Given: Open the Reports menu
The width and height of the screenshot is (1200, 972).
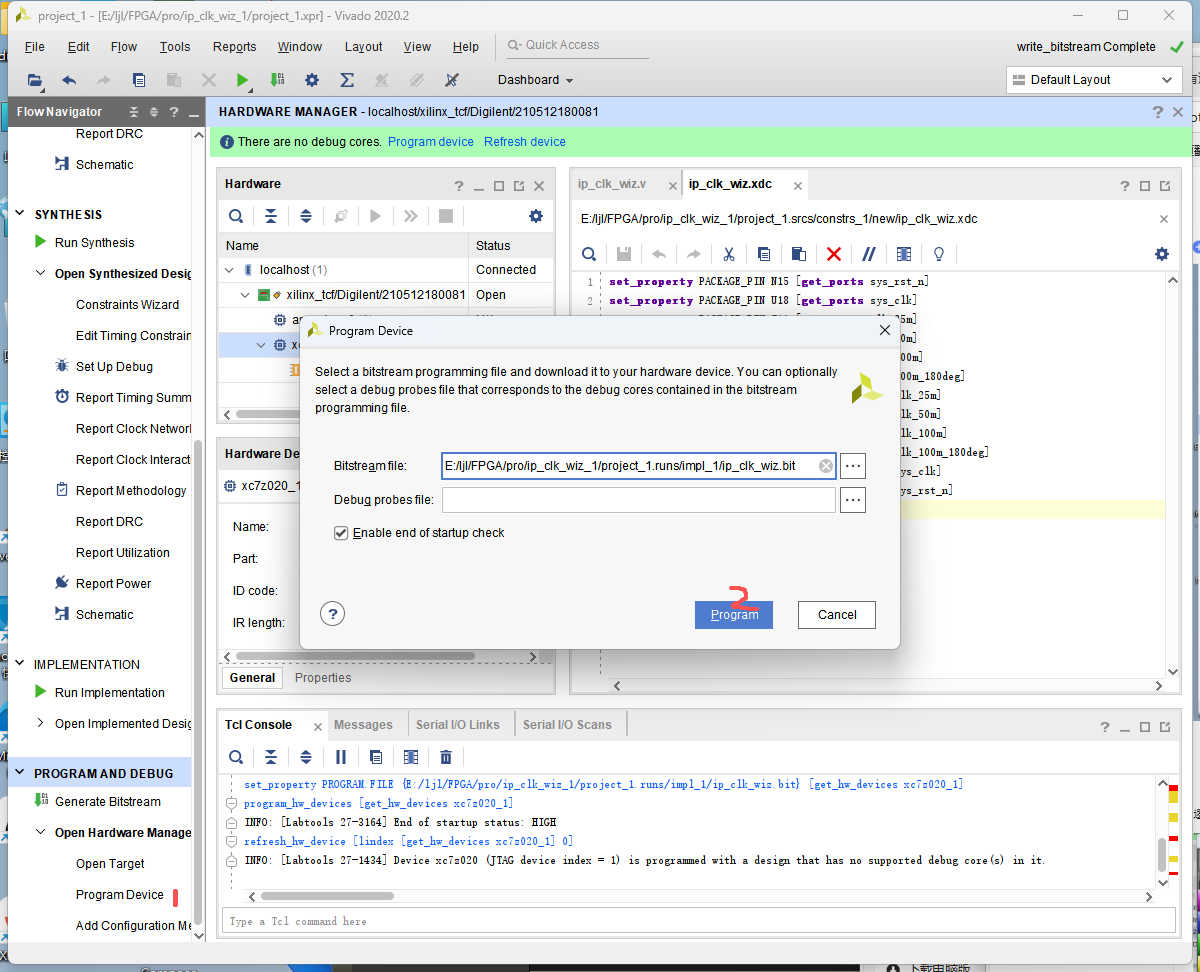Looking at the screenshot, I should [x=235, y=47].
